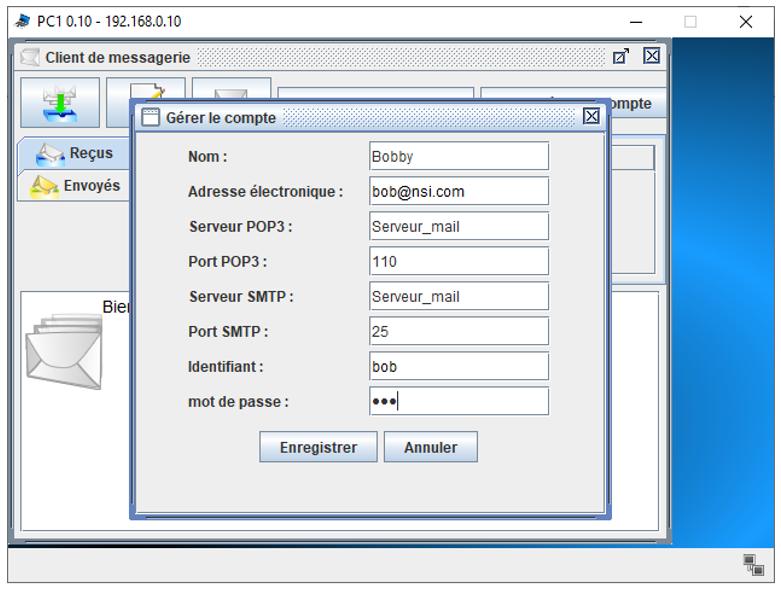Maximize the Client de messagerie panel
This screenshot has width=781, height=589.
621,57
